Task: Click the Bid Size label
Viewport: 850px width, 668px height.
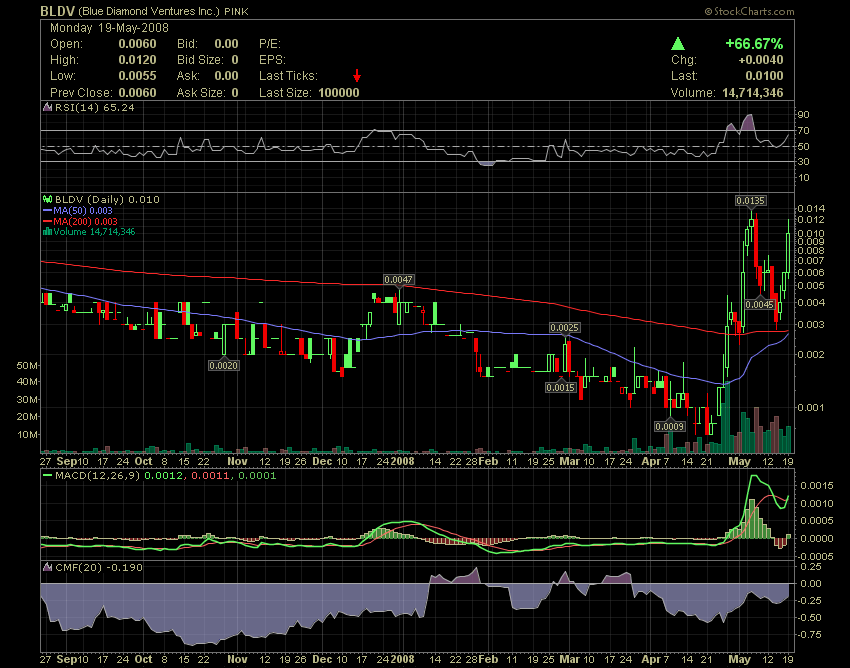Action: tap(200, 60)
